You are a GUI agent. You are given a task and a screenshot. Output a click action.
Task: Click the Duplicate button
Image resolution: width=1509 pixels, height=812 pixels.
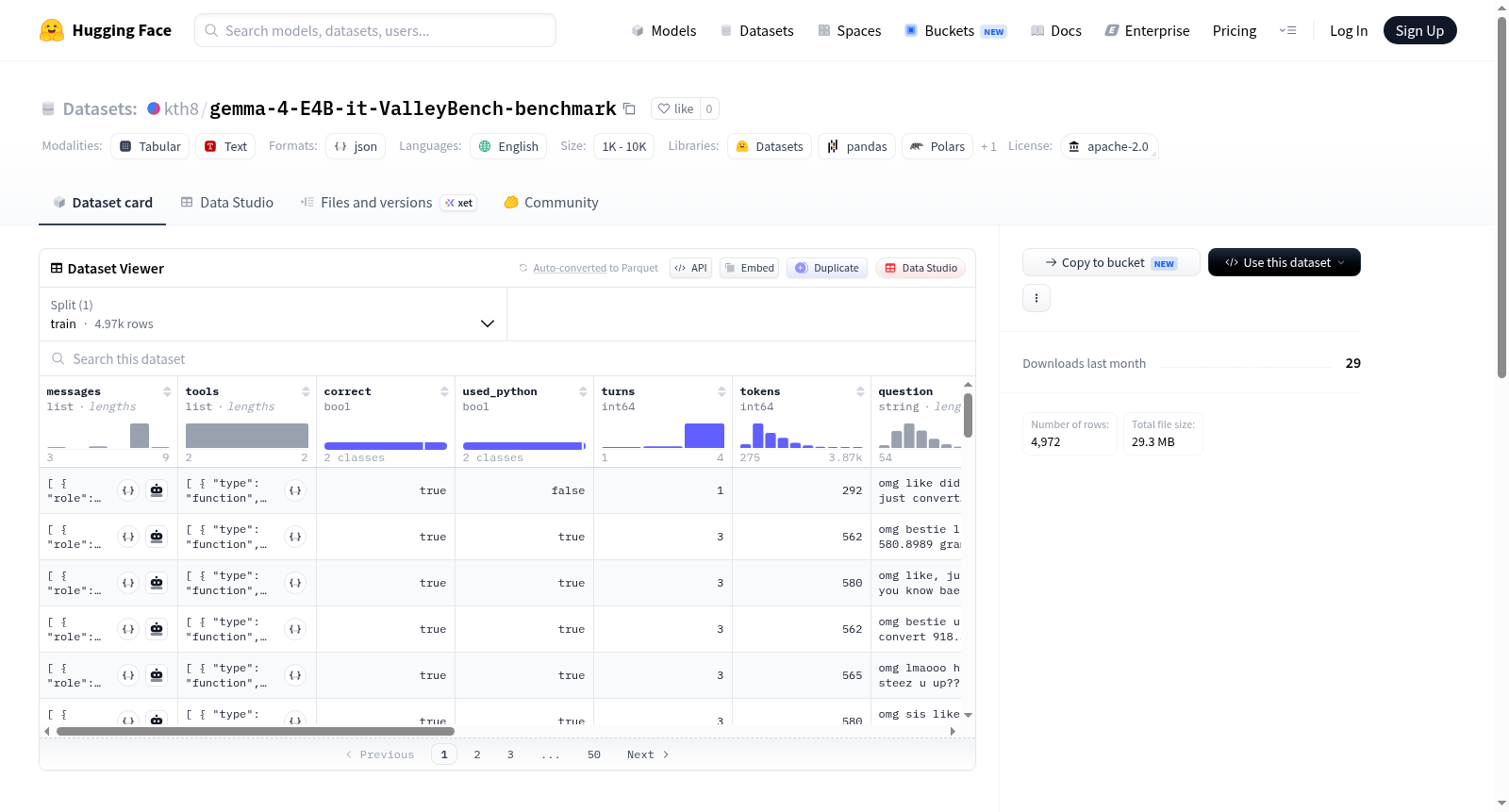point(827,268)
